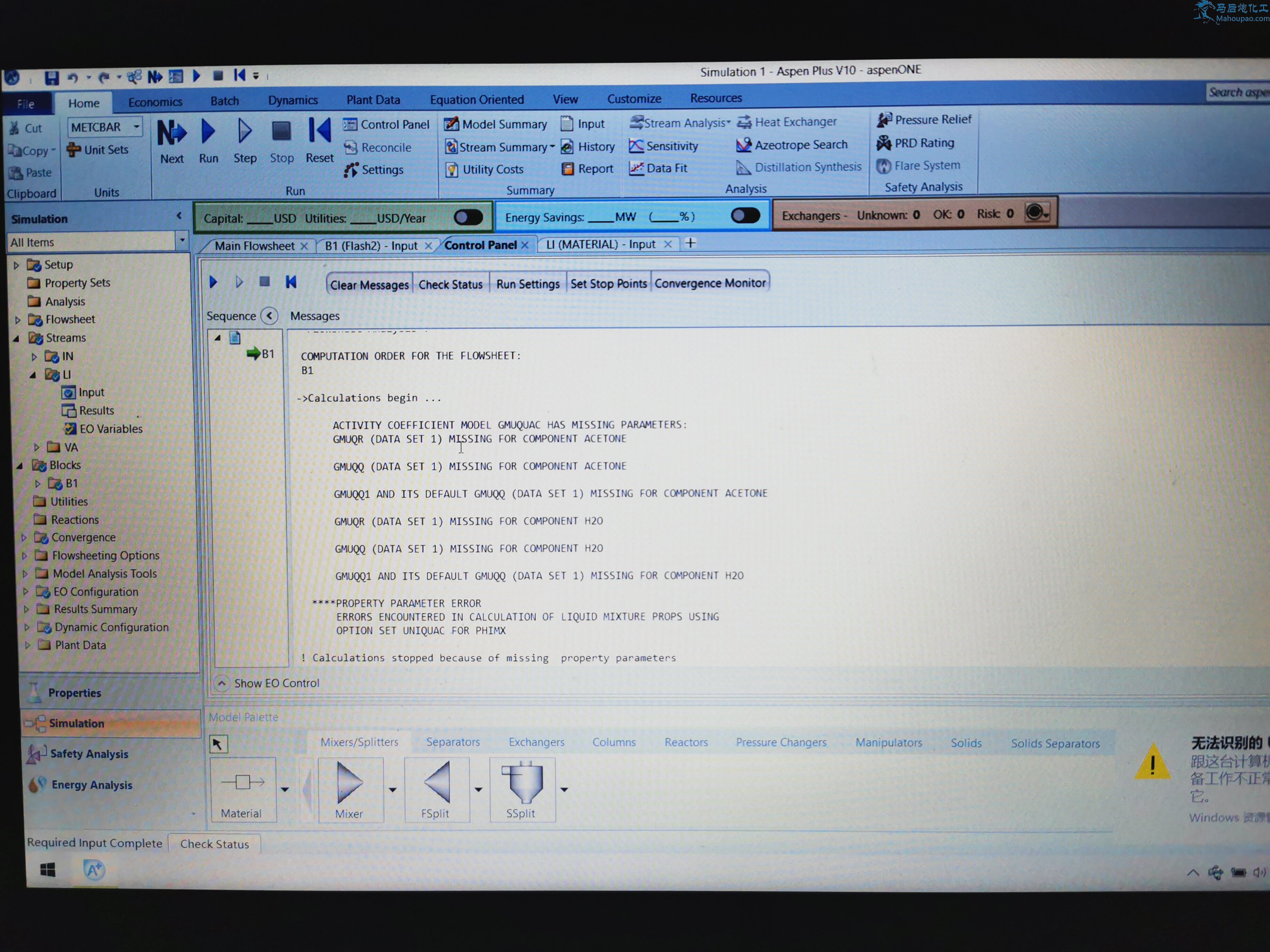Select the Mixer block icon
The width and height of the screenshot is (1270, 952).
pyautogui.click(x=350, y=784)
